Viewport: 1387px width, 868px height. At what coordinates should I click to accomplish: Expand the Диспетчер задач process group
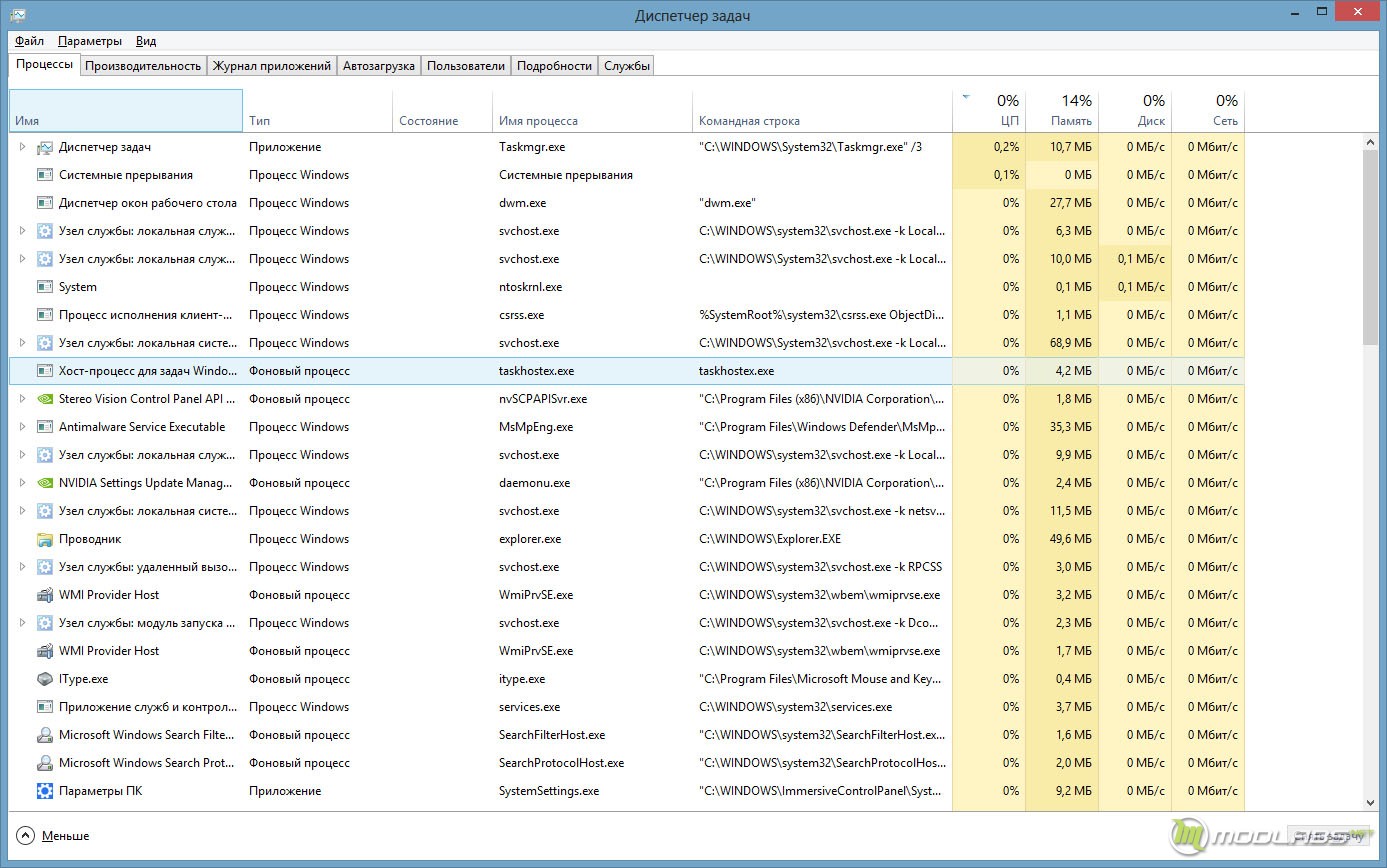[23, 147]
